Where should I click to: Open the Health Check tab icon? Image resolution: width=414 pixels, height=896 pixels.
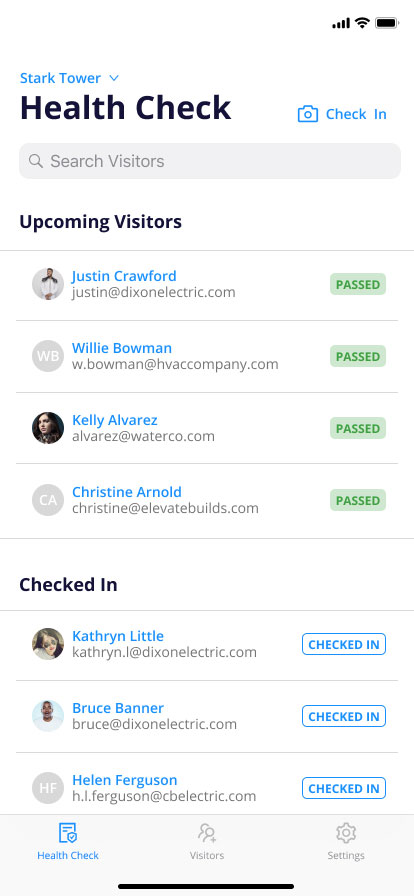coord(68,833)
